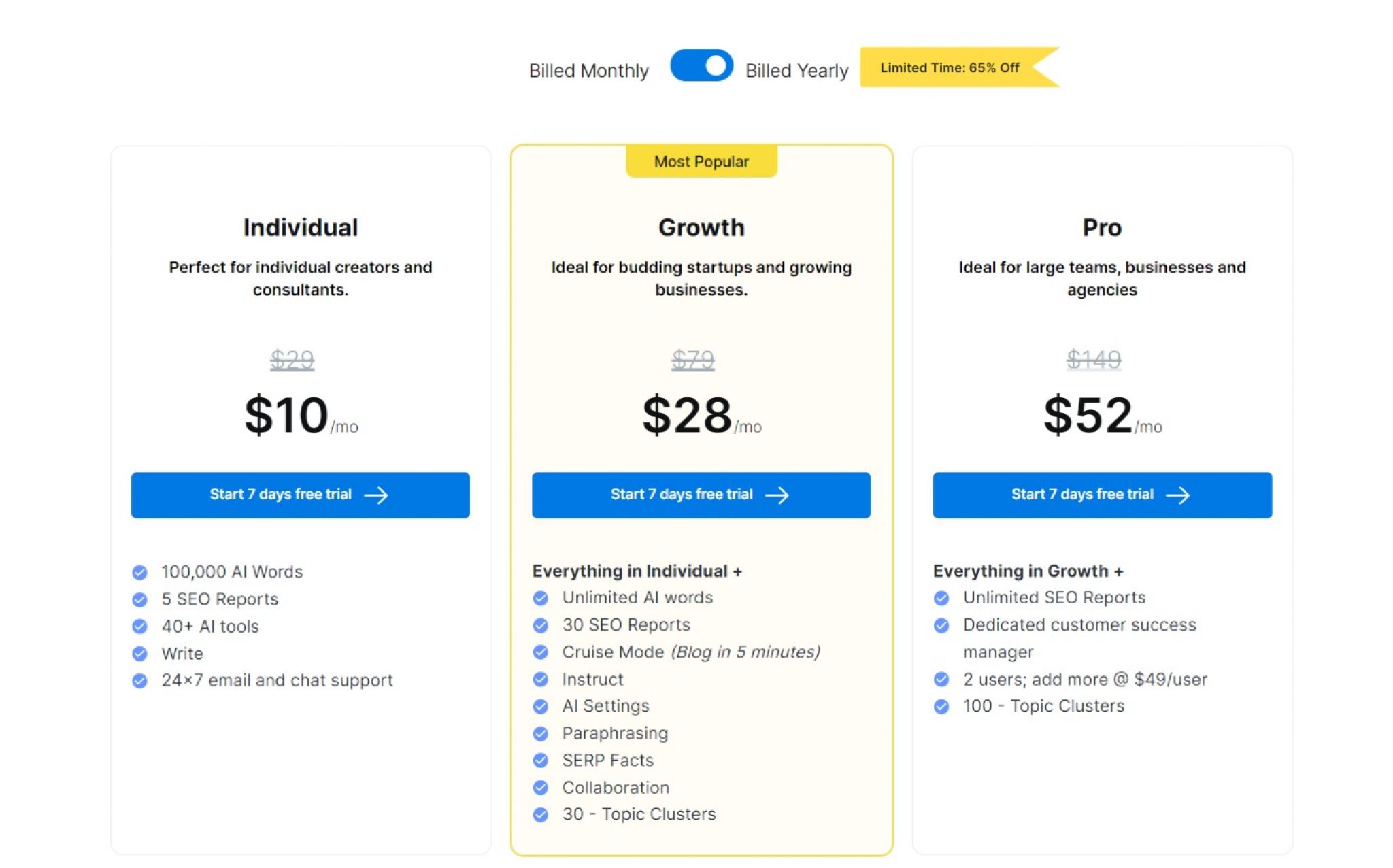Click the Individual plan's $10 price

point(286,415)
